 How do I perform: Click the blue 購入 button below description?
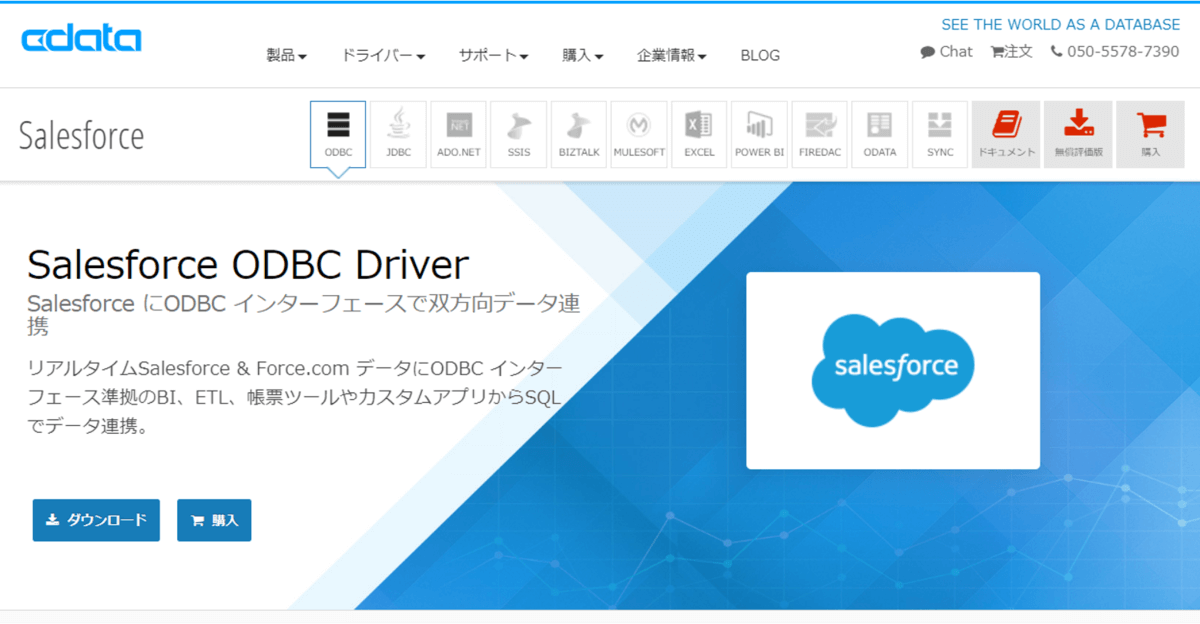pos(214,520)
